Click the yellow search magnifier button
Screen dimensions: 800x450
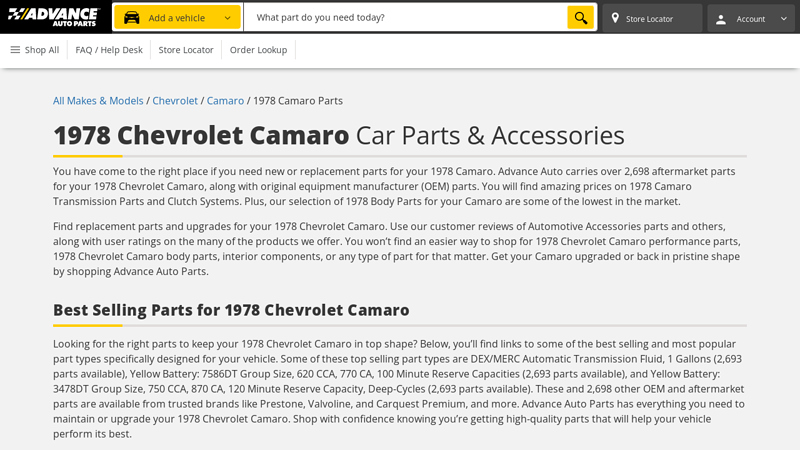(581, 18)
